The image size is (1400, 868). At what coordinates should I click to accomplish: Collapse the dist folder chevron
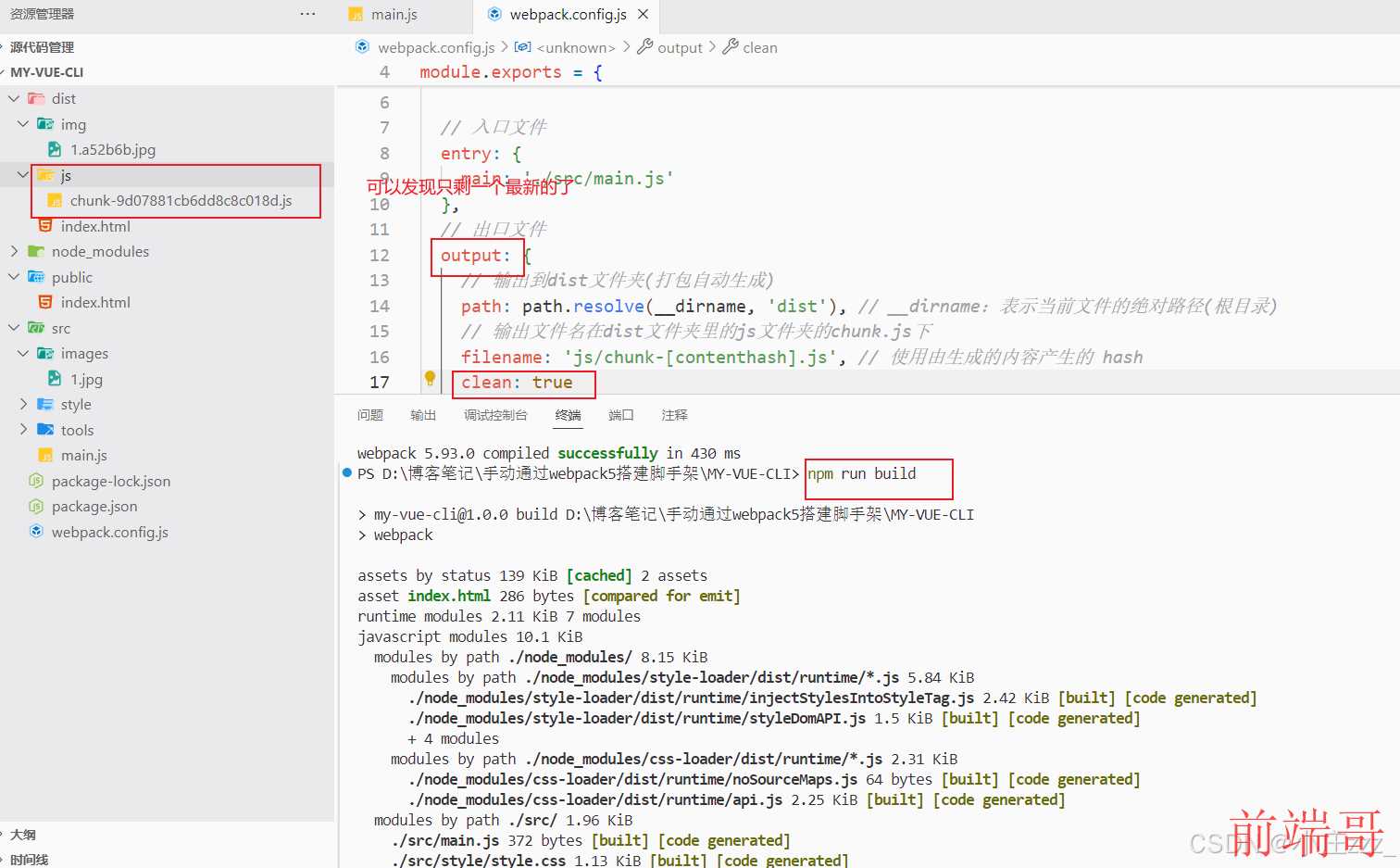(x=14, y=98)
